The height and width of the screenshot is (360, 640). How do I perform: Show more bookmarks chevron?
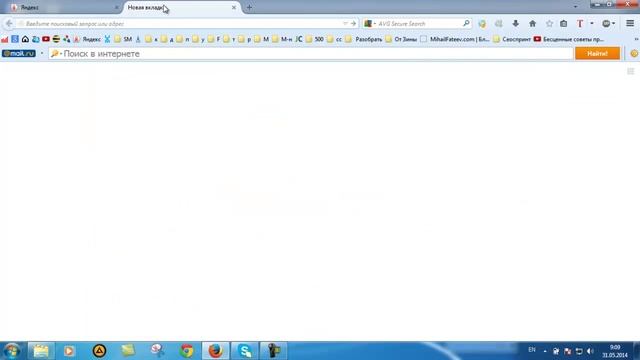click(x=636, y=39)
